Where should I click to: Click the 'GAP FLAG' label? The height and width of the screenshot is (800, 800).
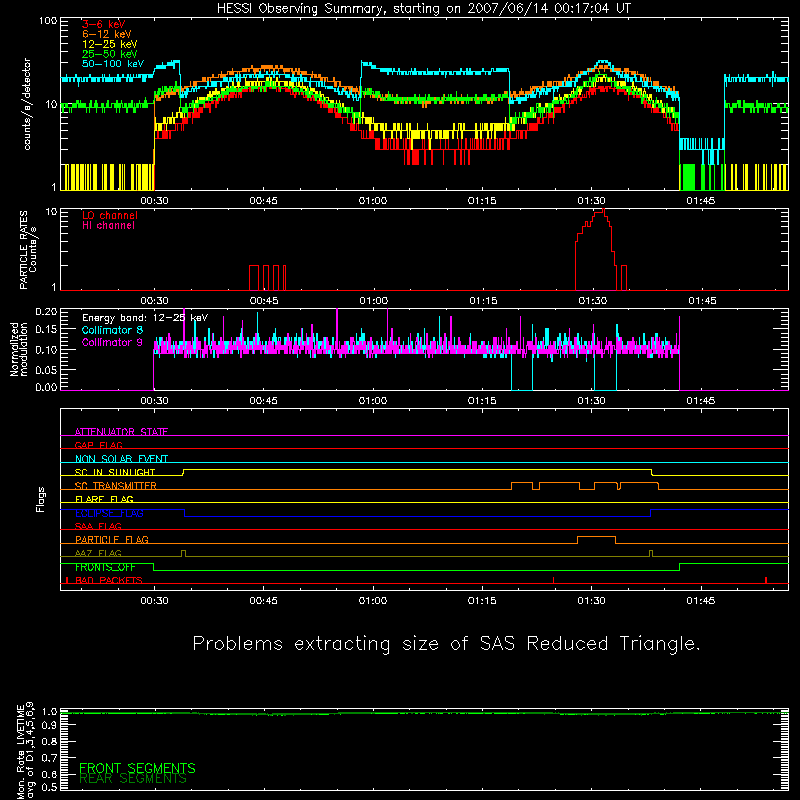coord(98,445)
